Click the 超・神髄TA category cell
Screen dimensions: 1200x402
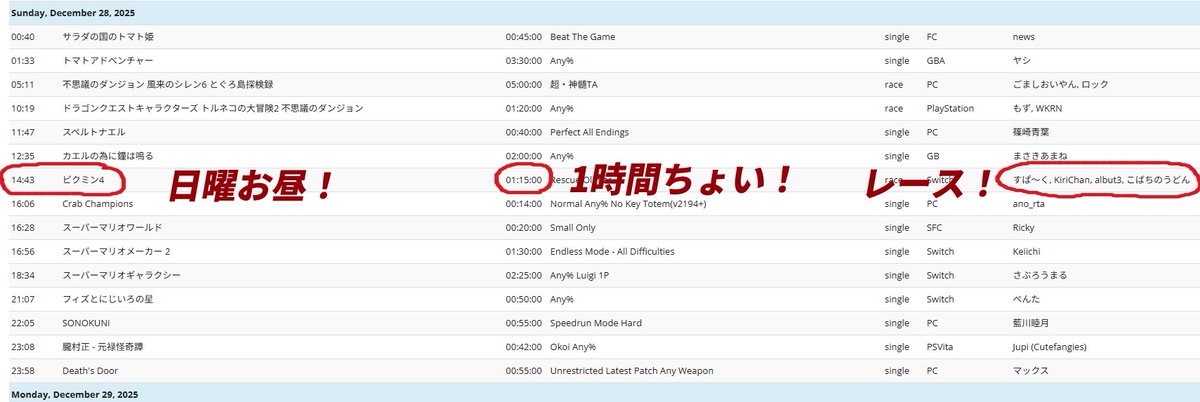pyautogui.click(x=574, y=85)
